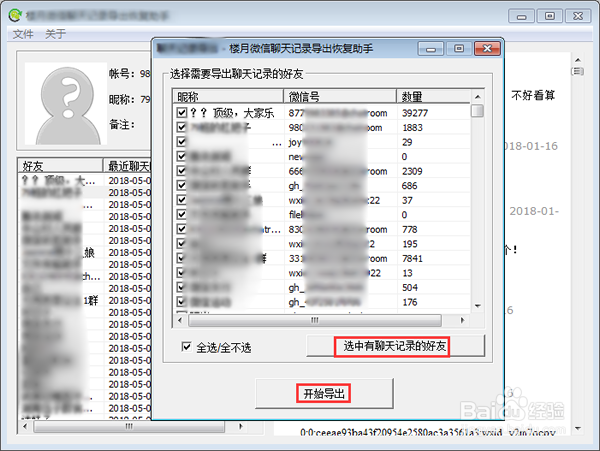Click dialog list horizontal scroll-right arrow
This screenshot has height=451, width=600.
pos(462,320)
